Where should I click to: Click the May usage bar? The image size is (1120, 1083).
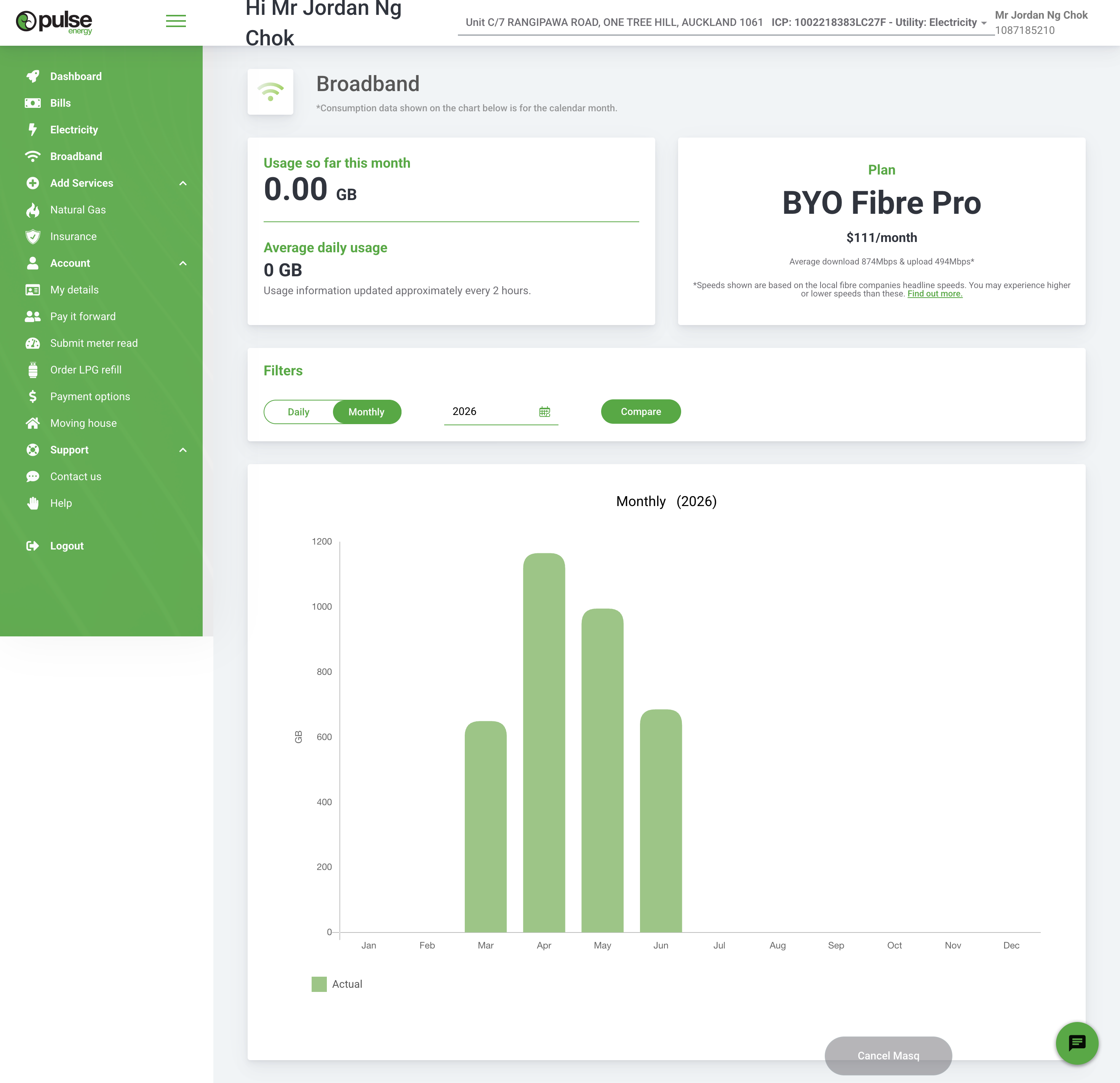tap(602, 771)
